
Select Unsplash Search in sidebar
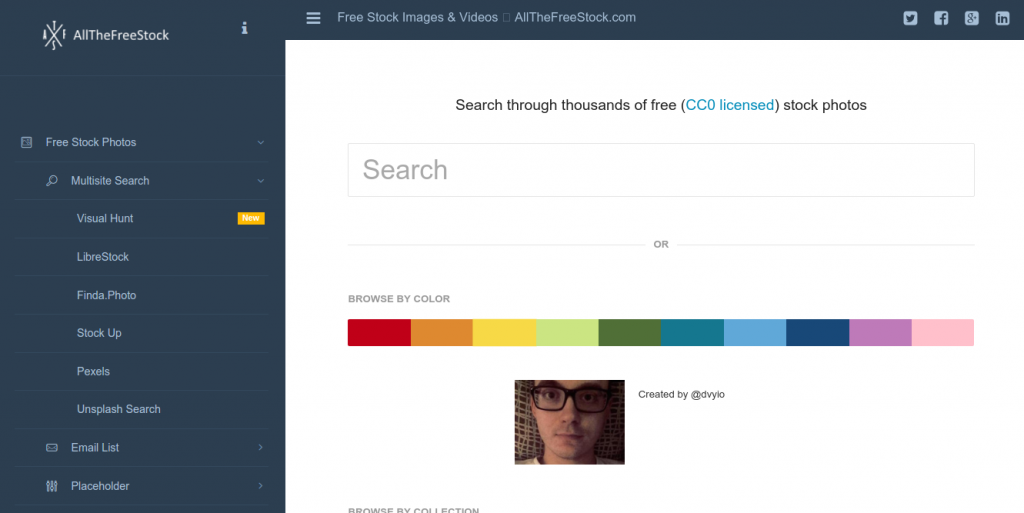click(118, 409)
